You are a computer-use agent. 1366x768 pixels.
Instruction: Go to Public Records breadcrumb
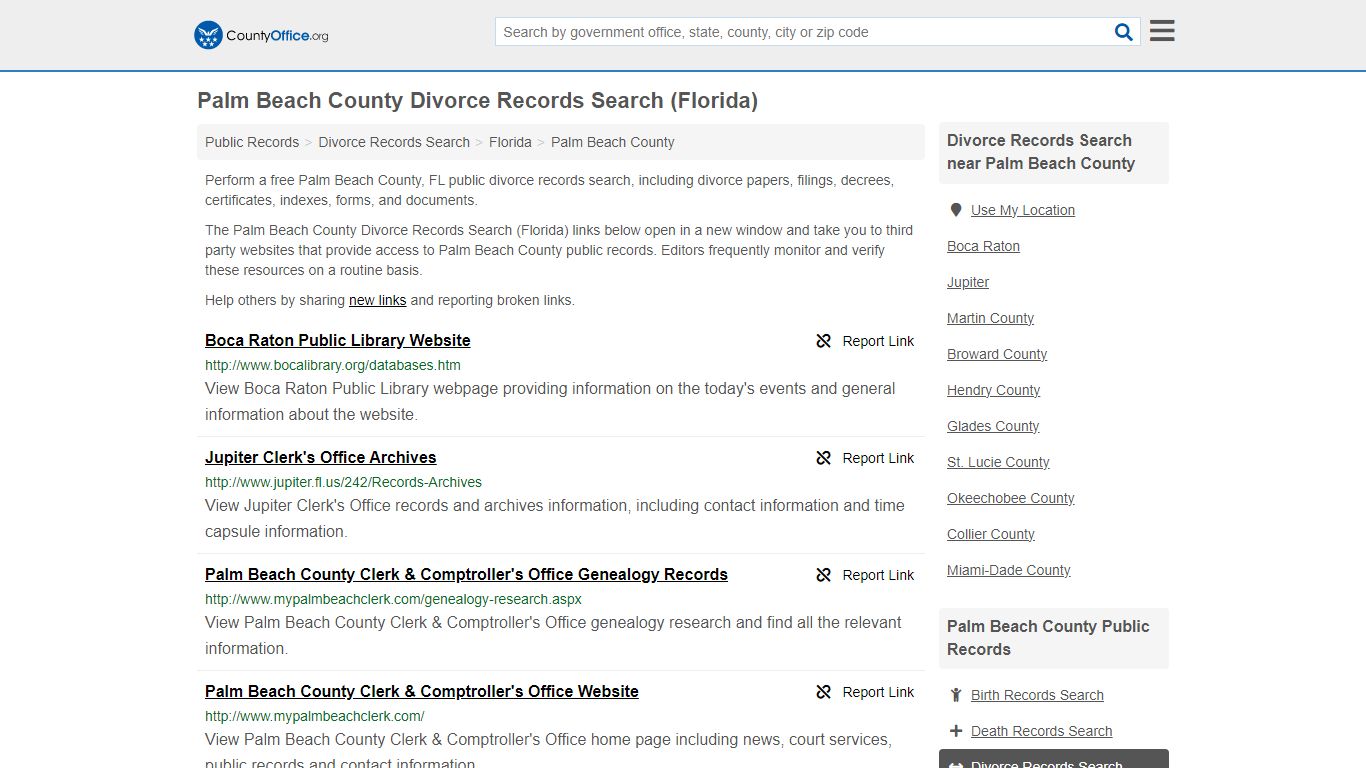tap(252, 142)
